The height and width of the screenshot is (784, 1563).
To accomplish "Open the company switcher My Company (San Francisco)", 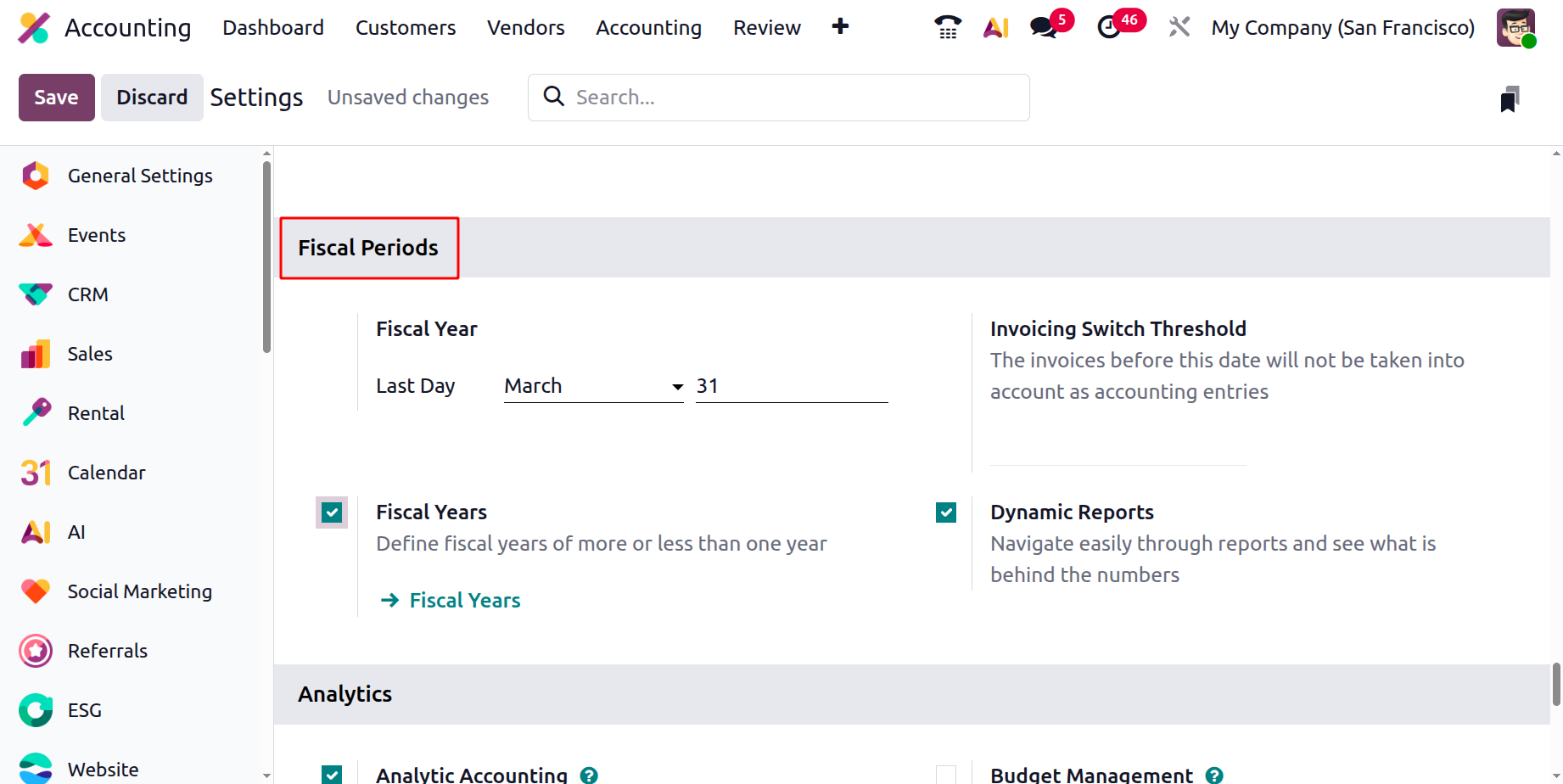I will pyautogui.click(x=1342, y=28).
